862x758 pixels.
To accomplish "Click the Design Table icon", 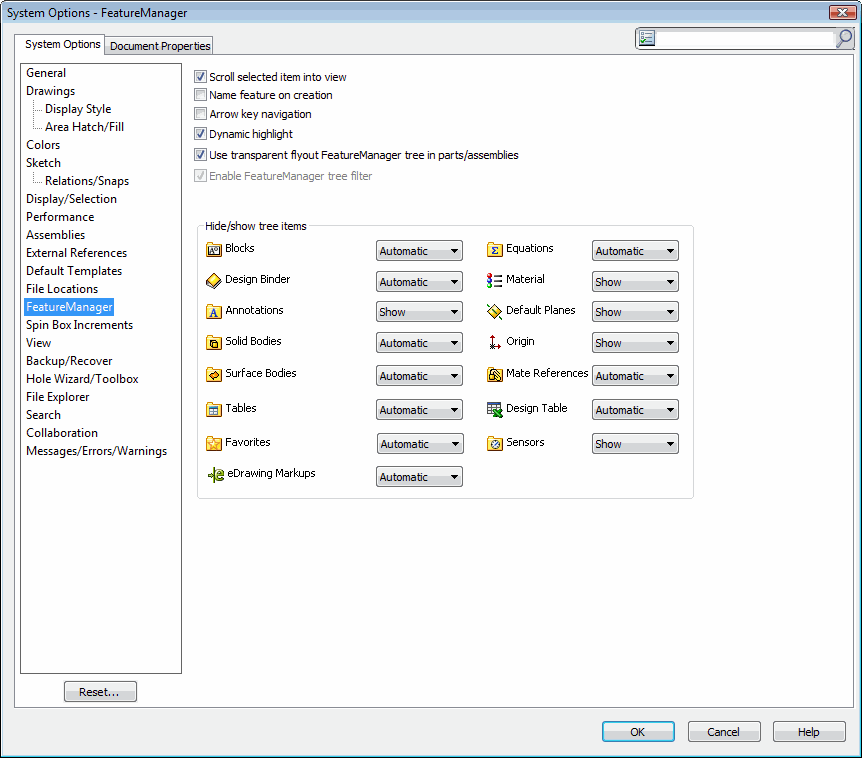I will click(x=495, y=410).
